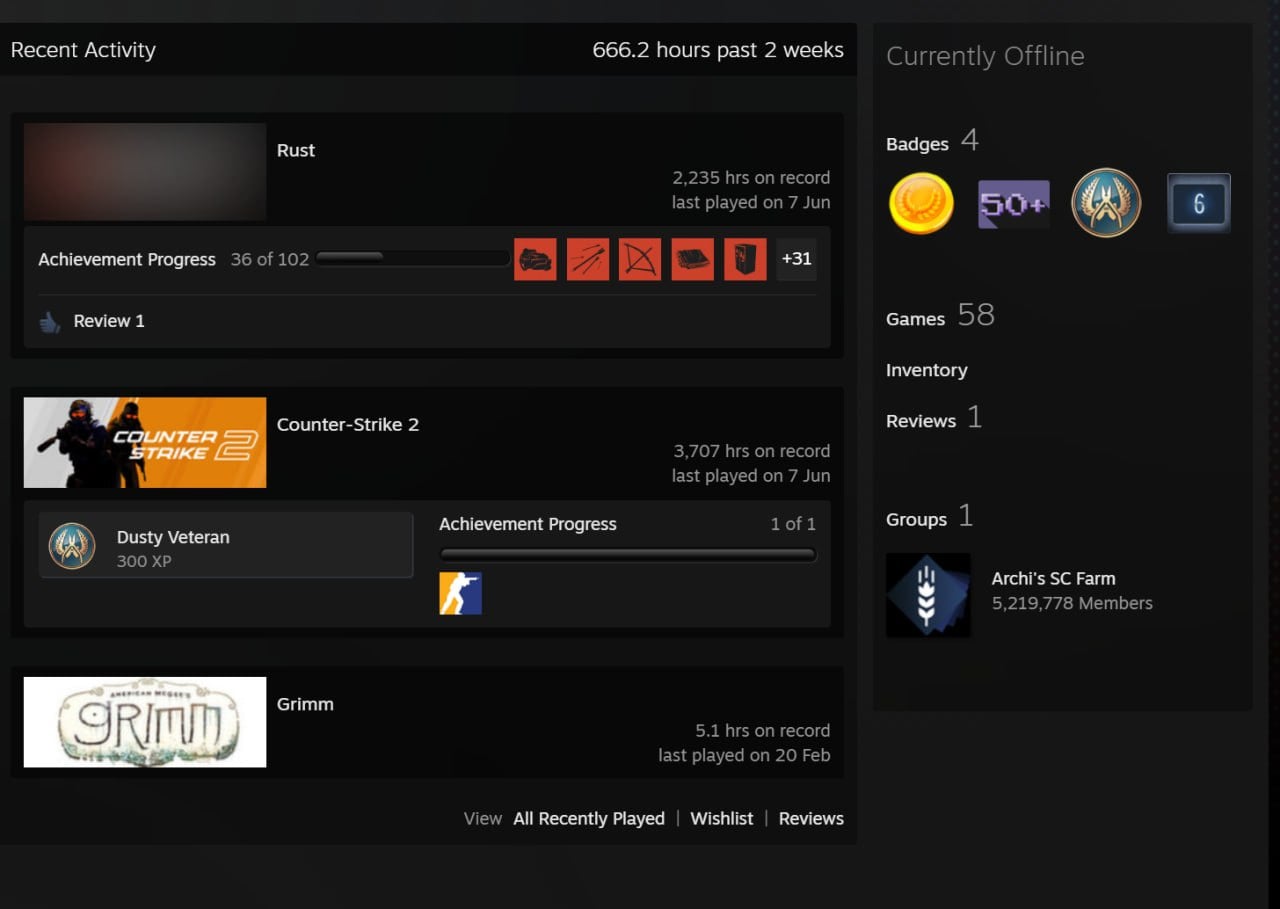
Task: Click the Rust Achievement Progress label
Action: point(127,259)
